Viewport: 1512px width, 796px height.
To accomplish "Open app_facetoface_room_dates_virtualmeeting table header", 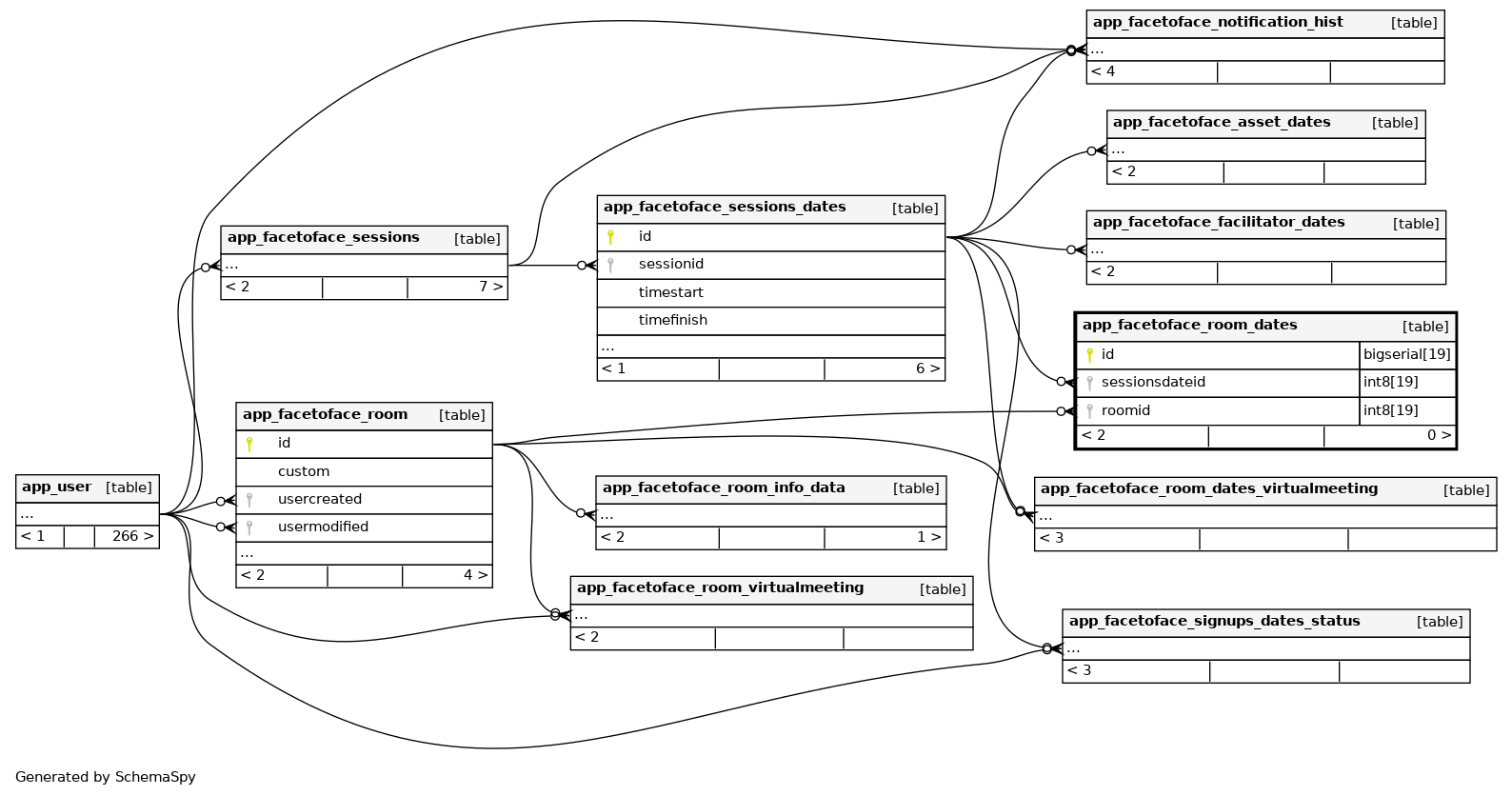I will click(1208, 489).
